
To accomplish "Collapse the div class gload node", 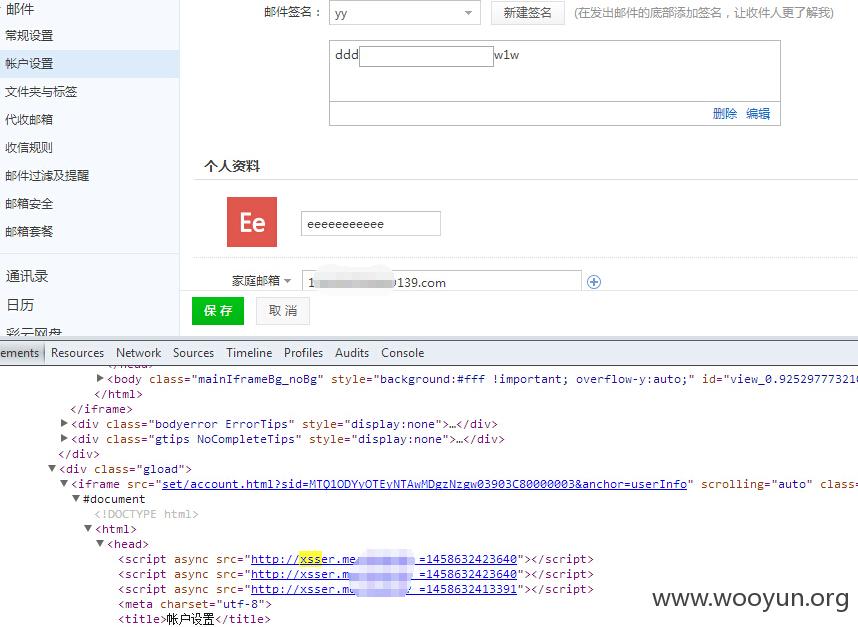I will [52, 468].
